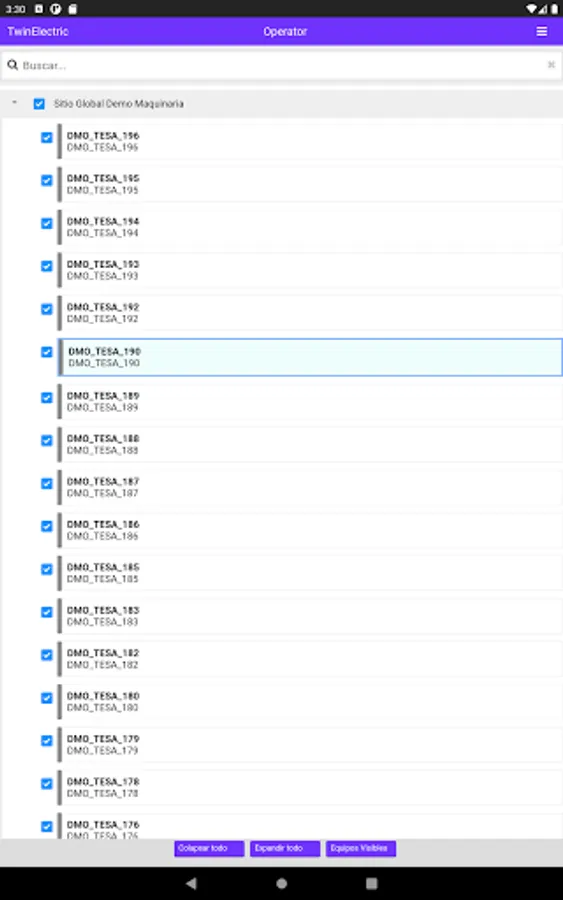Select the DMO_TESA_194 list item
The height and width of the screenshot is (900, 563).
pos(310,227)
